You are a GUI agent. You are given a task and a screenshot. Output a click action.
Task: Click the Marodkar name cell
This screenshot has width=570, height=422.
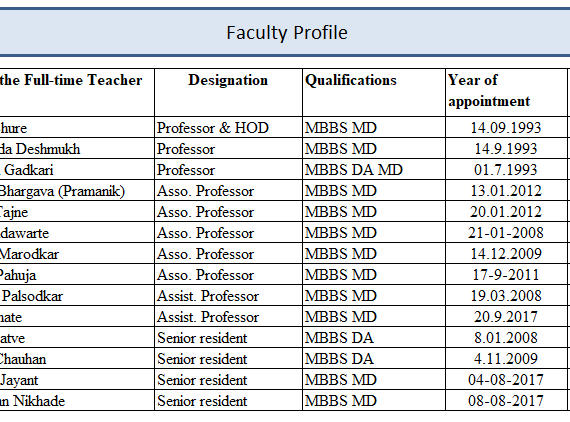pyautogui.click(x=77, y=254)
